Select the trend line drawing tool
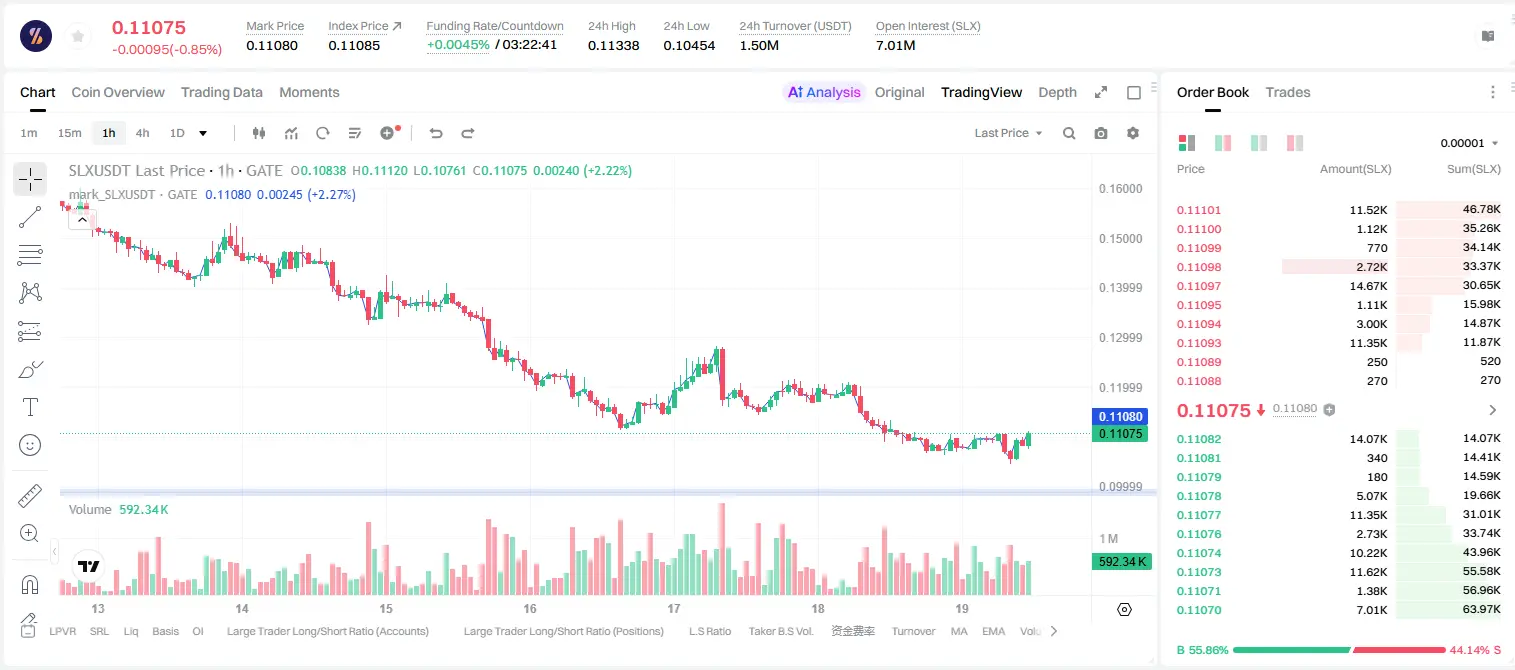Image resolution: width=1515 pixels, height=670 pixels. pyautogui.click(x=30, y=217)
